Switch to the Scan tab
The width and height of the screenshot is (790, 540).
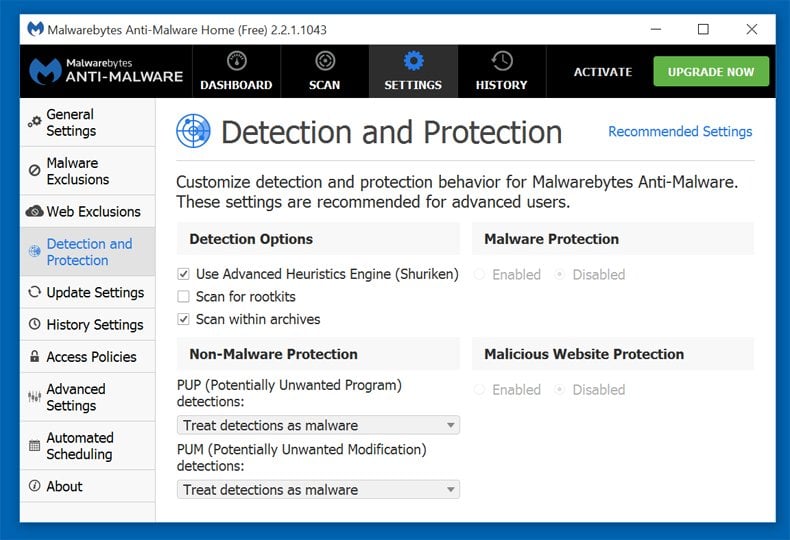click(x=324, y=71)
